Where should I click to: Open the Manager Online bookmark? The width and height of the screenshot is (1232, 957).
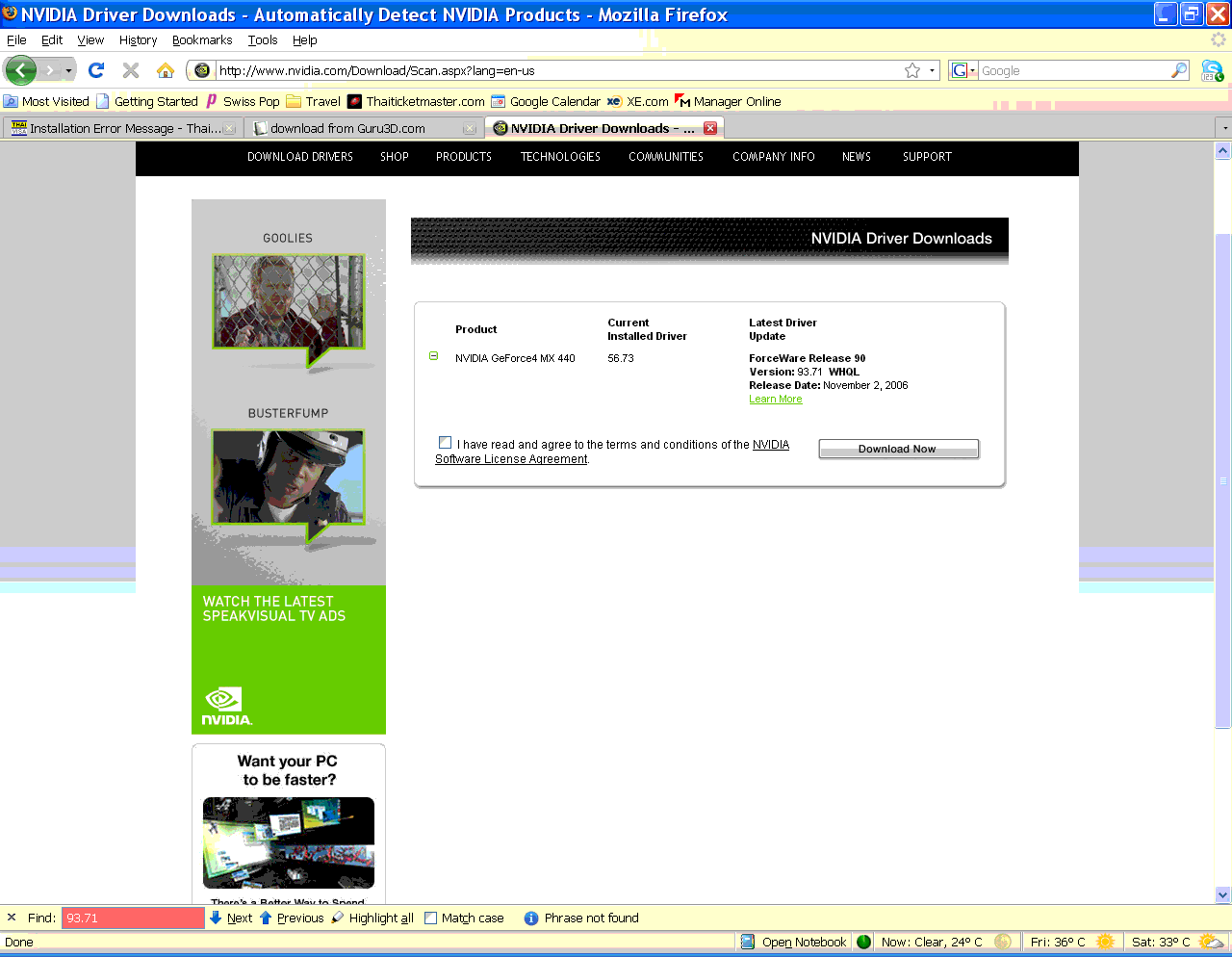[x=728, y=101]
